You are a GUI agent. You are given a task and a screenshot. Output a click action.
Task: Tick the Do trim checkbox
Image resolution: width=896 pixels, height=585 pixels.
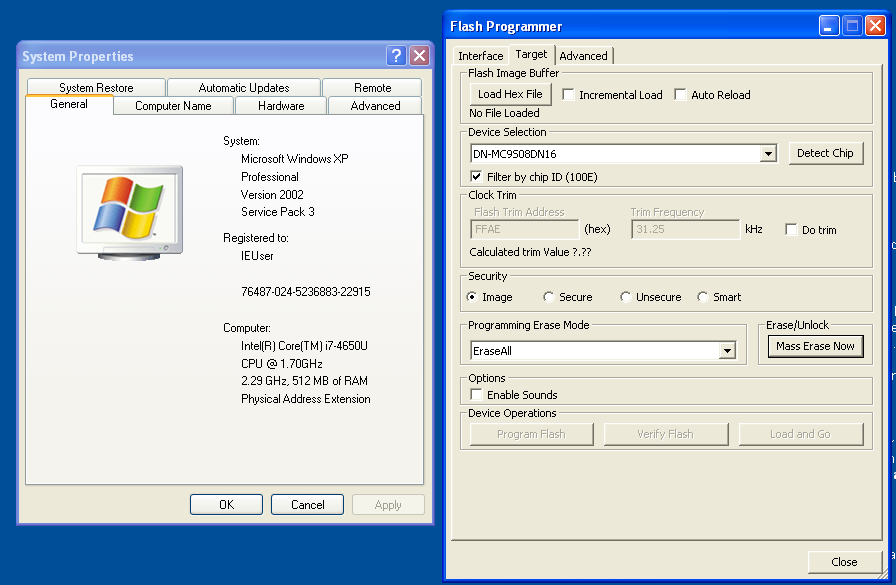click(x=791, y=230)
